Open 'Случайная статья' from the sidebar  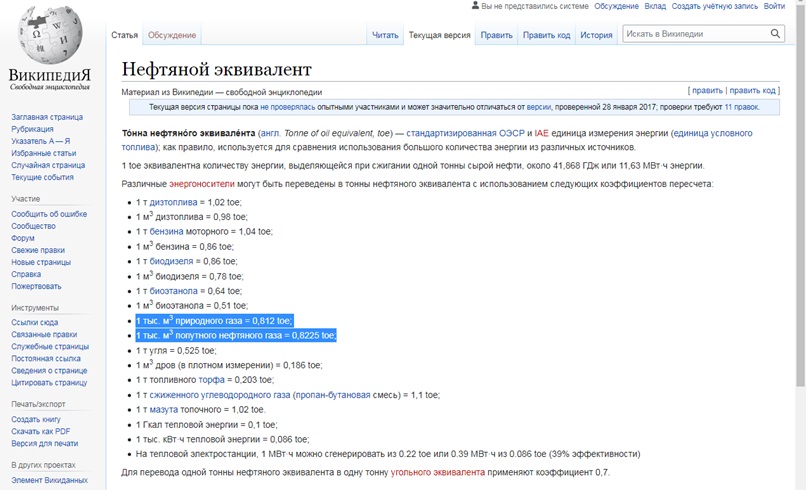click(x=45, y=165)
